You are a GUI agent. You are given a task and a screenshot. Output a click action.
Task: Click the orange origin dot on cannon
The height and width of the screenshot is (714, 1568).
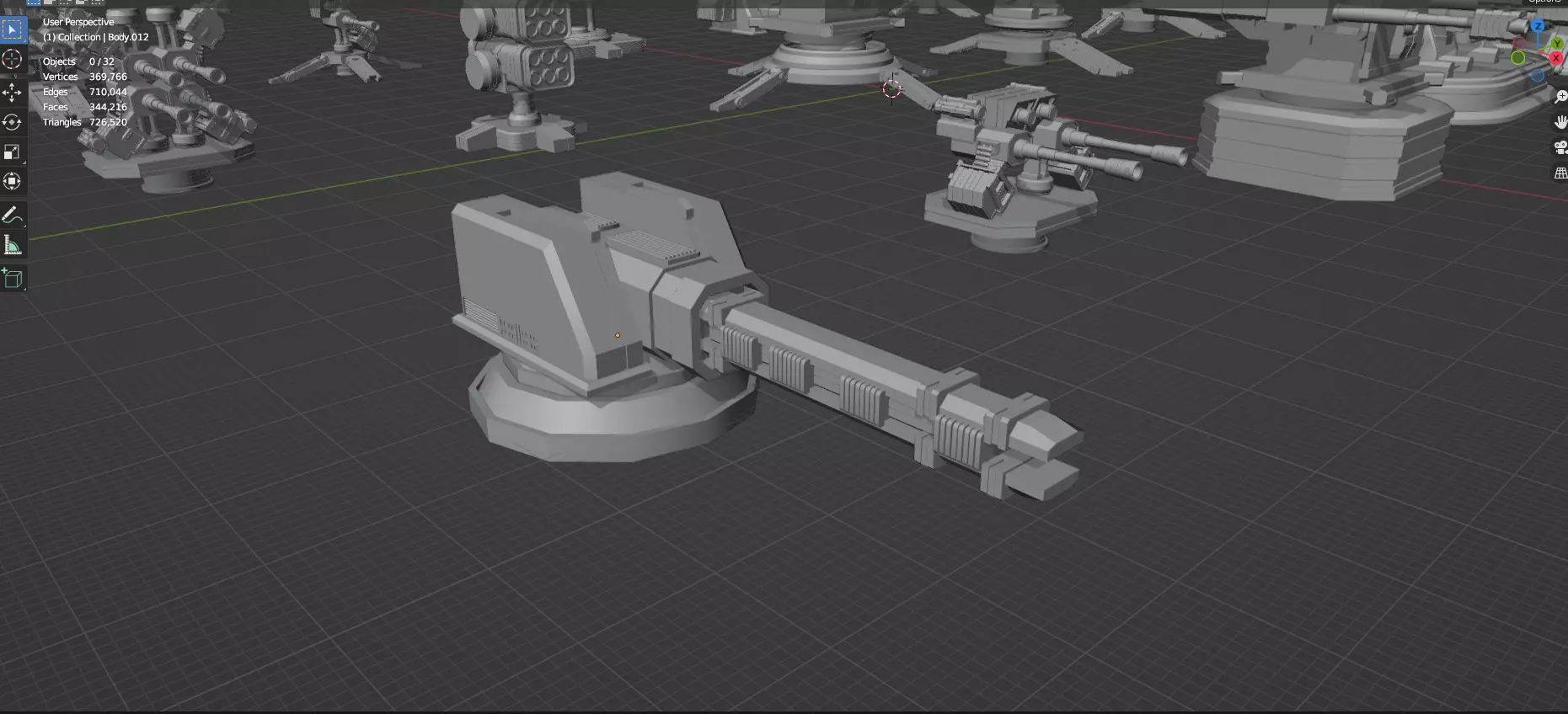618,335
